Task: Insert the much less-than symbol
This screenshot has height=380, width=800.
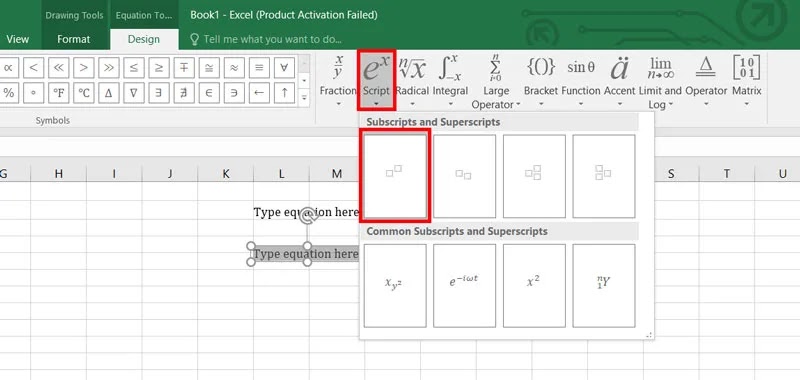Action: click(x=59, y=67)
